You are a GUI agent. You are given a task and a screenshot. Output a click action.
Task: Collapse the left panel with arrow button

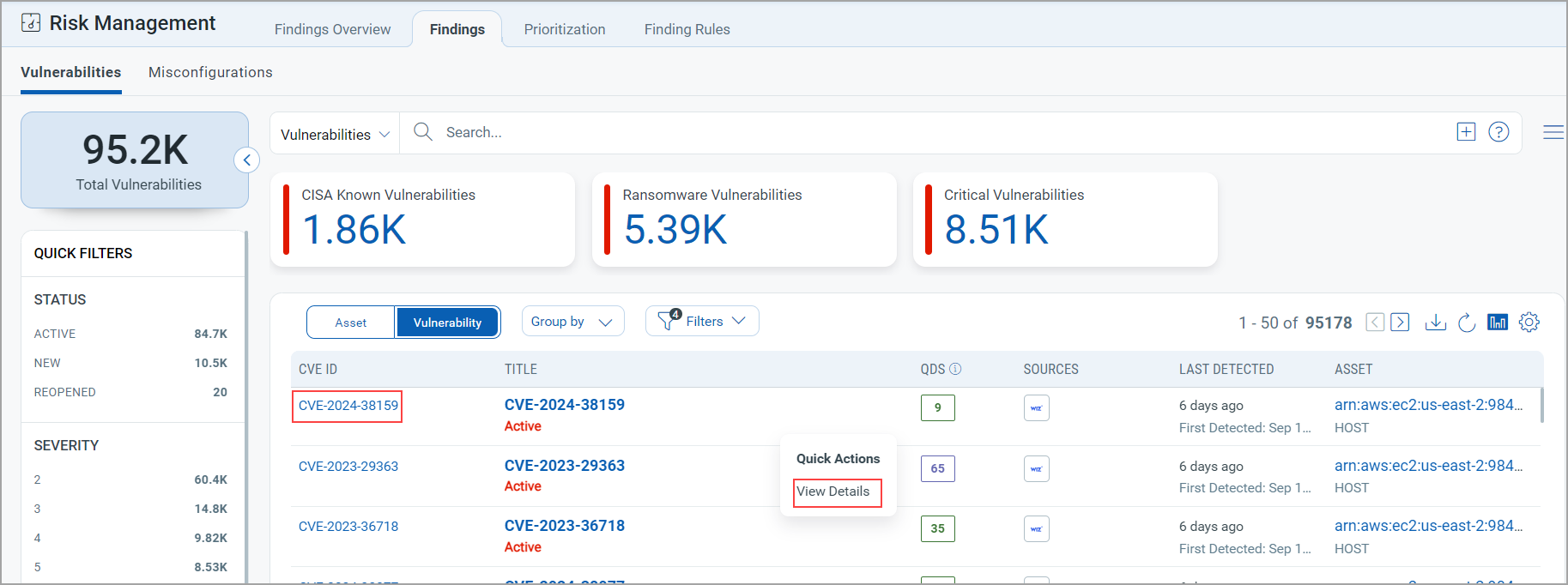coord(246,160)
